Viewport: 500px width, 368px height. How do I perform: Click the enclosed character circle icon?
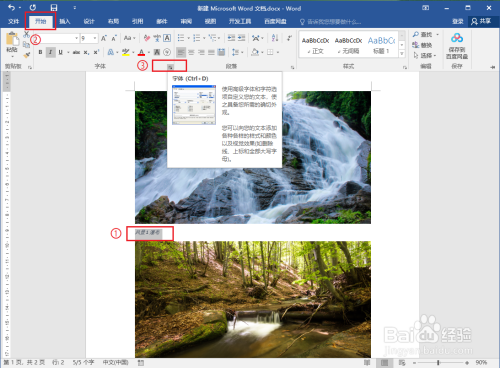point(167,52)
